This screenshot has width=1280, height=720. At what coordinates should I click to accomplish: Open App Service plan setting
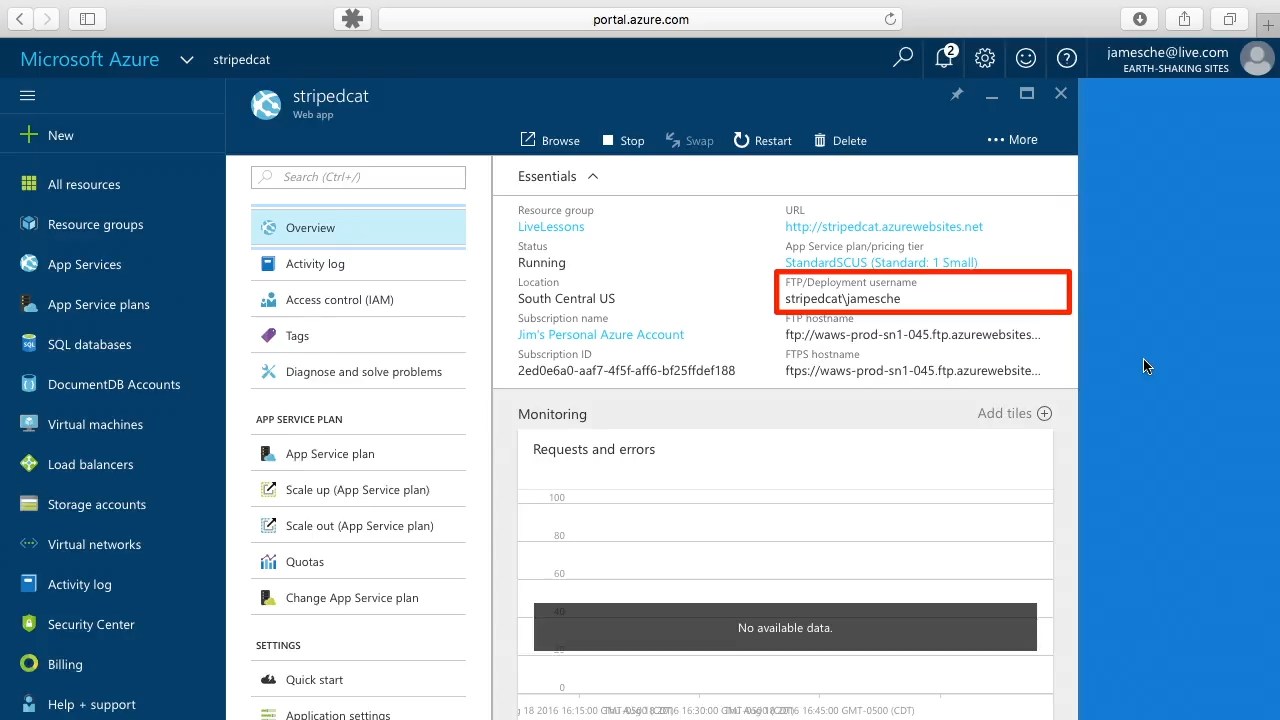tap(358, 454)
